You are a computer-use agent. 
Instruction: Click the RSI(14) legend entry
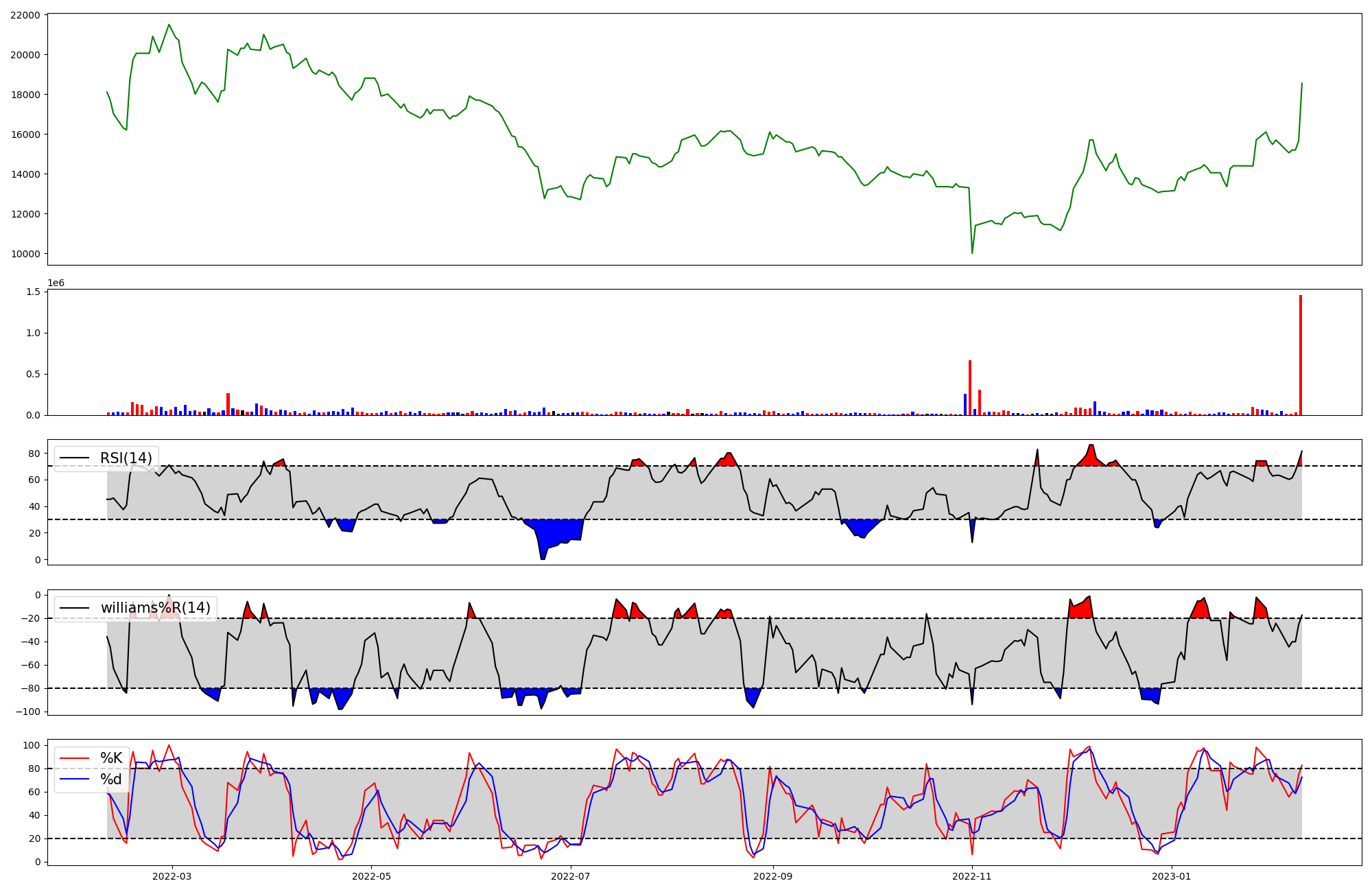(x=126, y=458)
